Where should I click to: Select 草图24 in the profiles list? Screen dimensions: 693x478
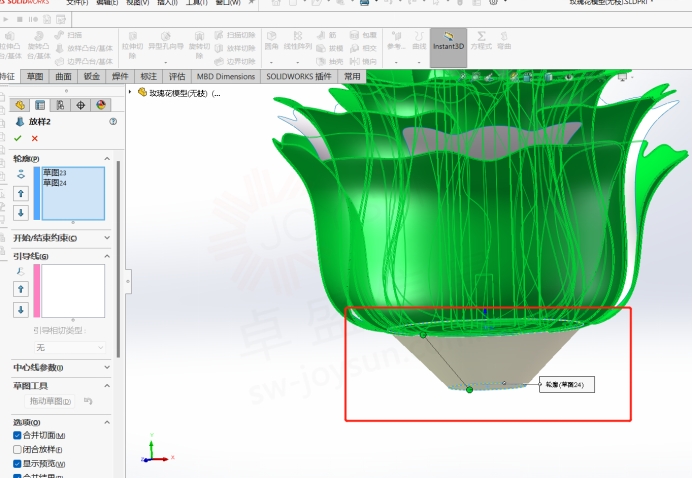pyautogui.click(x=54, y=183)
